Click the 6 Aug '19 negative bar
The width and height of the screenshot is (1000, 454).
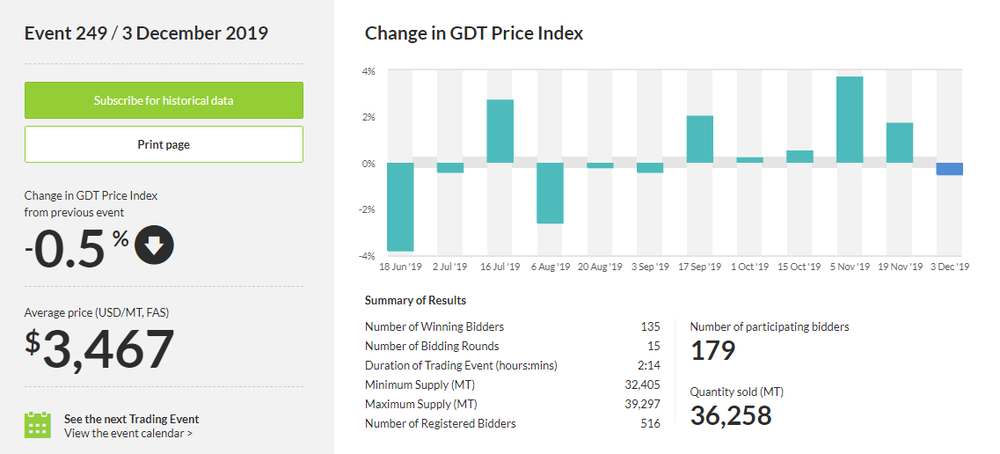pos(550,193)
